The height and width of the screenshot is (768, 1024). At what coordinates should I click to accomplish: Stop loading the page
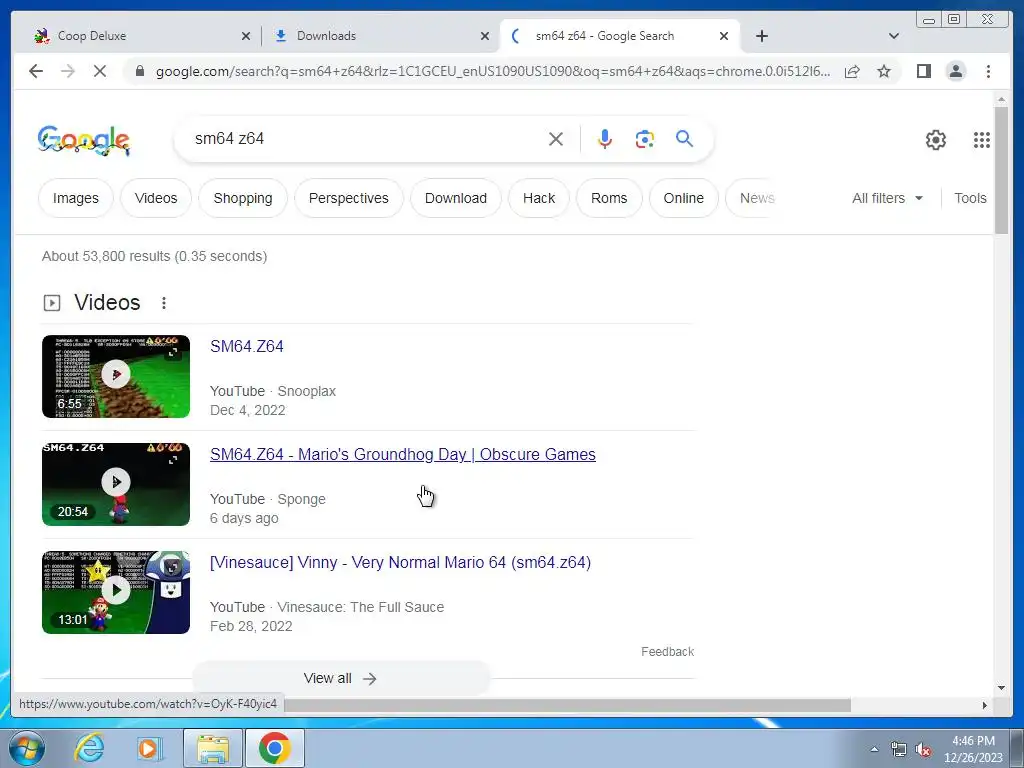tap(100, 71)
